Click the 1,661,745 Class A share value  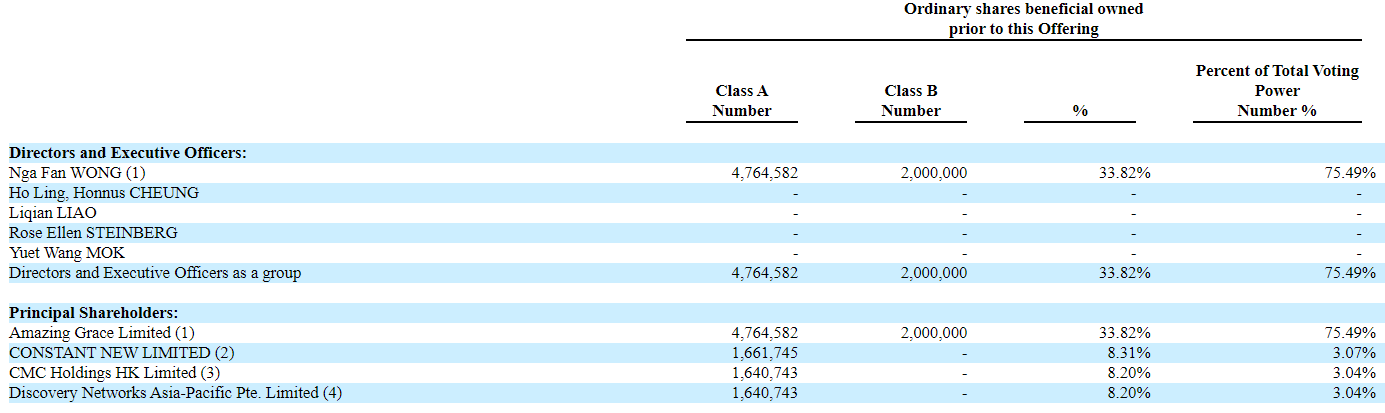point(765,353)
